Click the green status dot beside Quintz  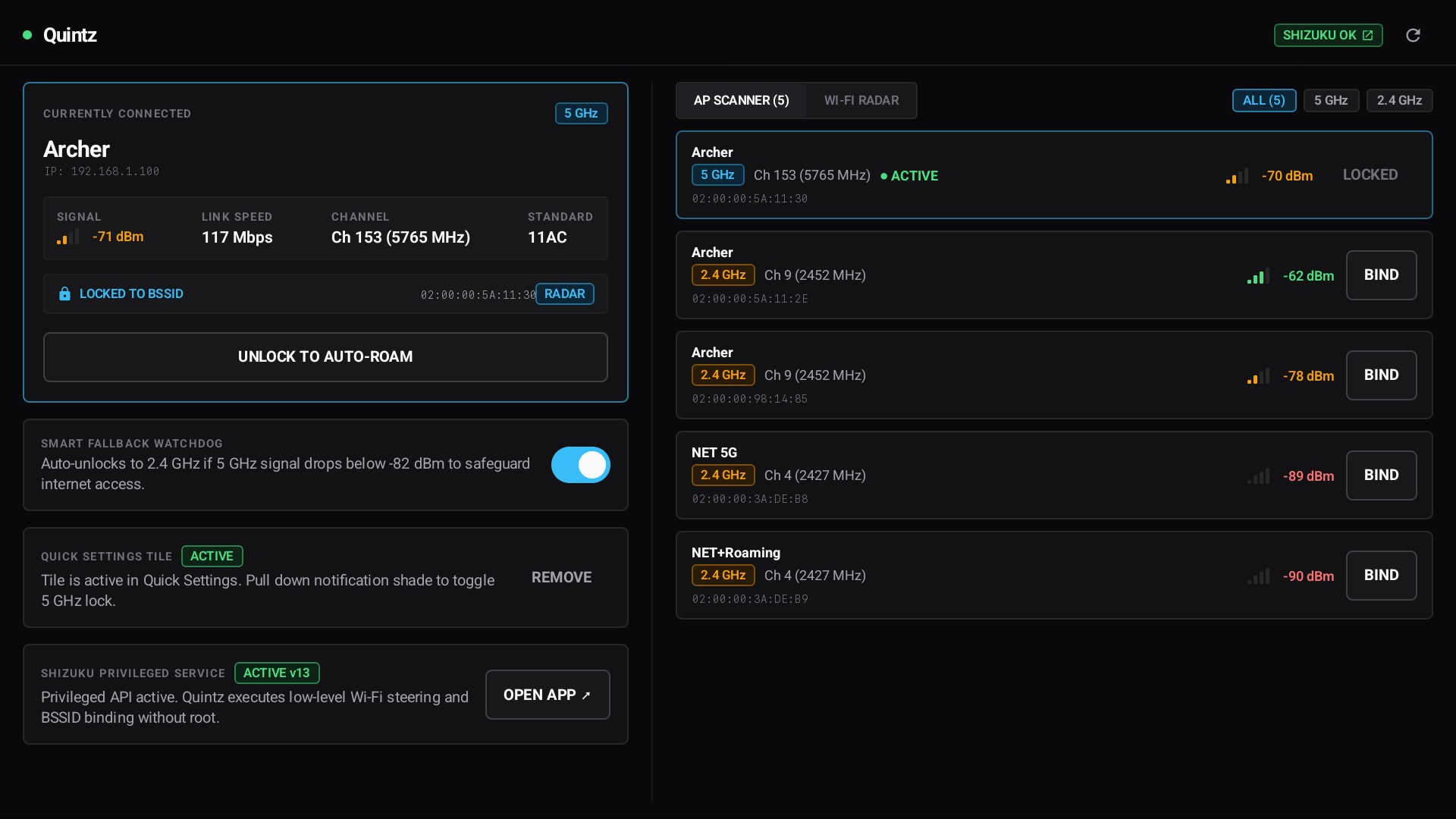[27, 35]
